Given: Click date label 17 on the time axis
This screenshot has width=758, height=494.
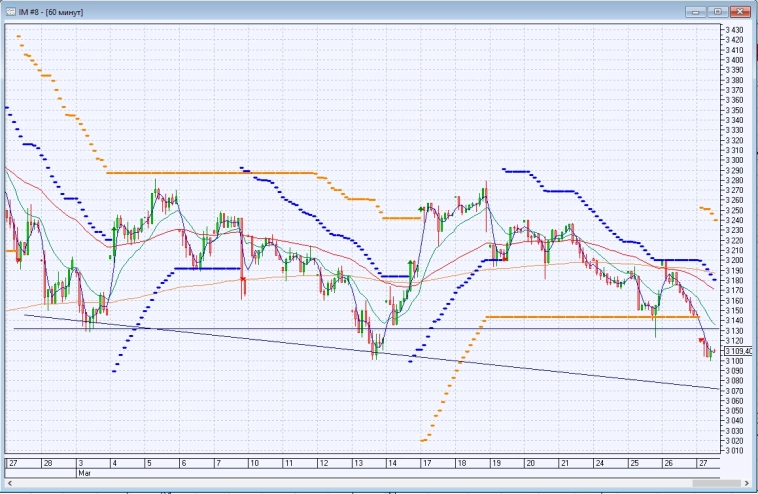Looking at the screenshot, I should coord(426,464).
